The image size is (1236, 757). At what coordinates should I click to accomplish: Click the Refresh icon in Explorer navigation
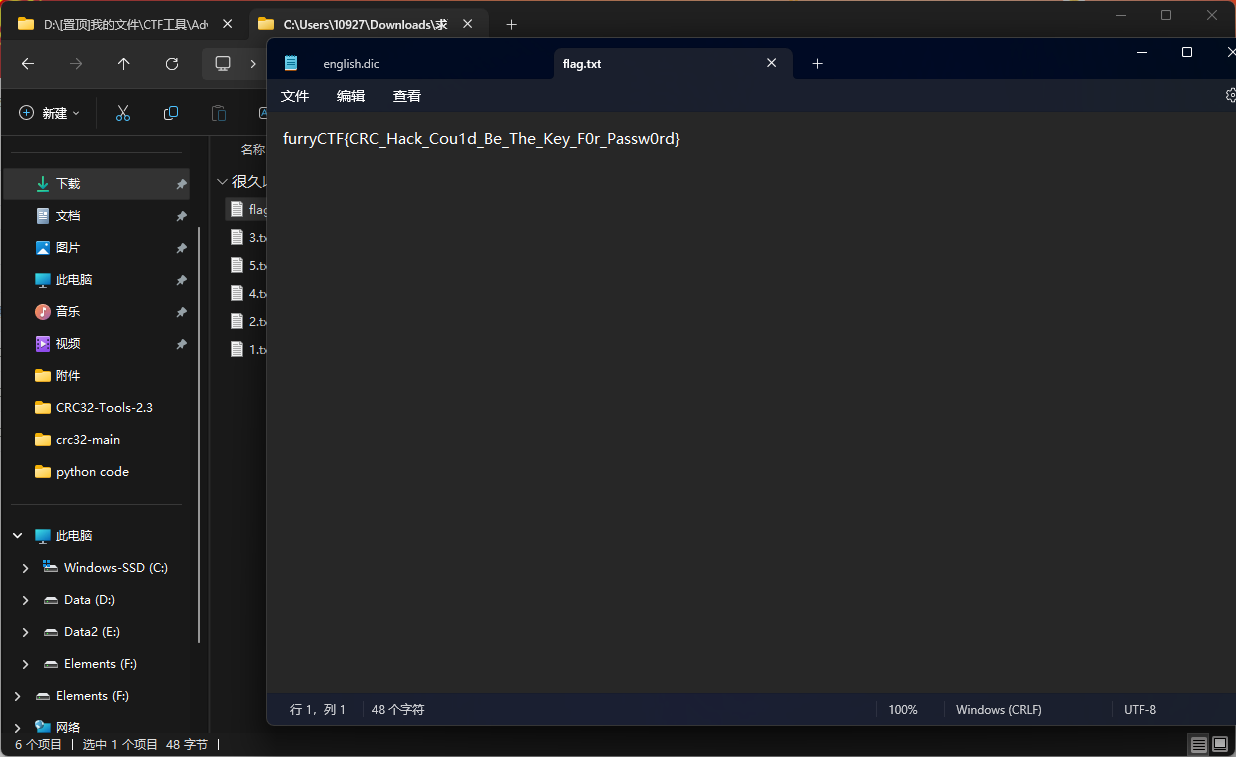(x=172, y=64)
